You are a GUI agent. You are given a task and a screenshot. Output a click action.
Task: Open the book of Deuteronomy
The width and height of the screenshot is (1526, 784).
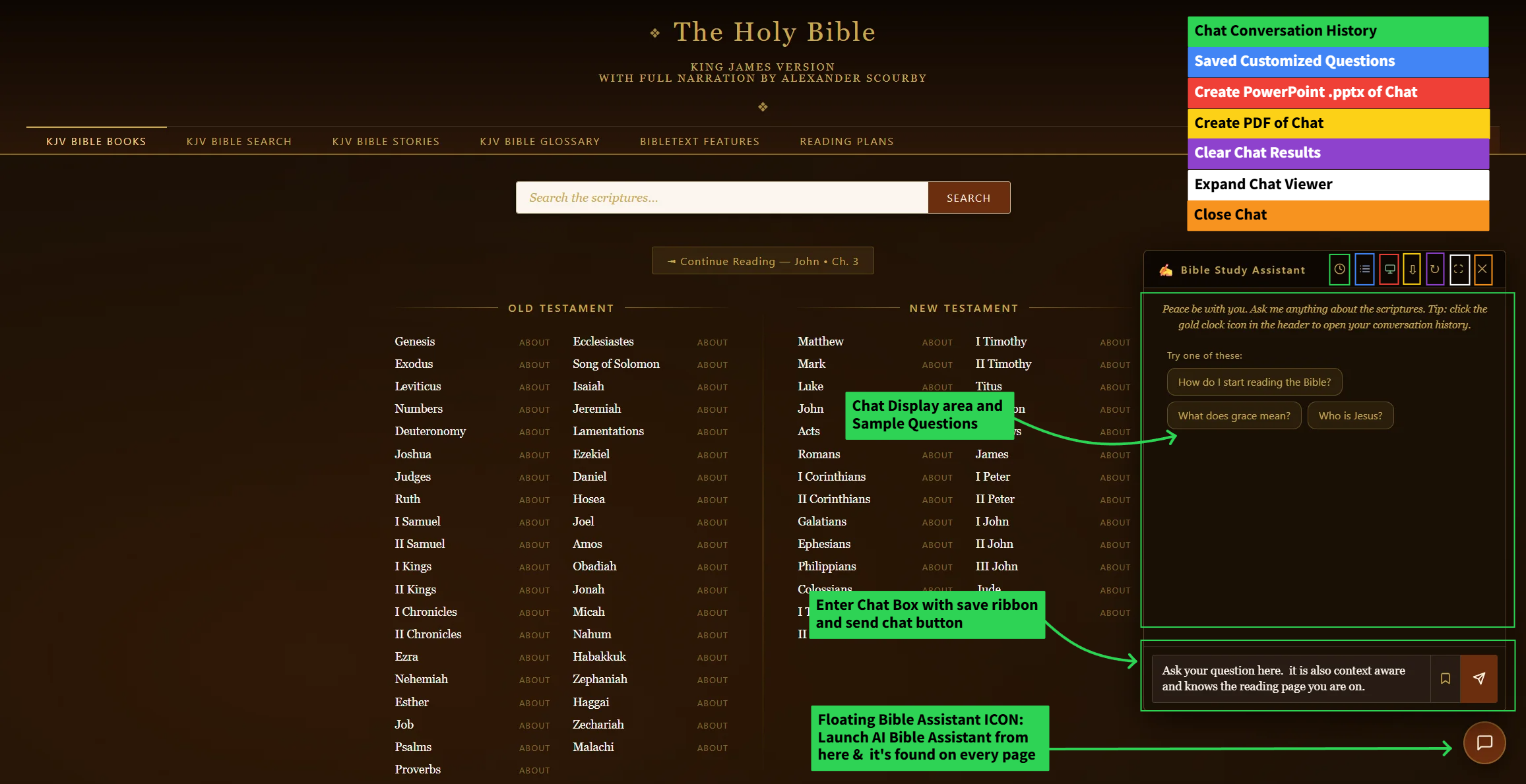click(x=430, y=431)
